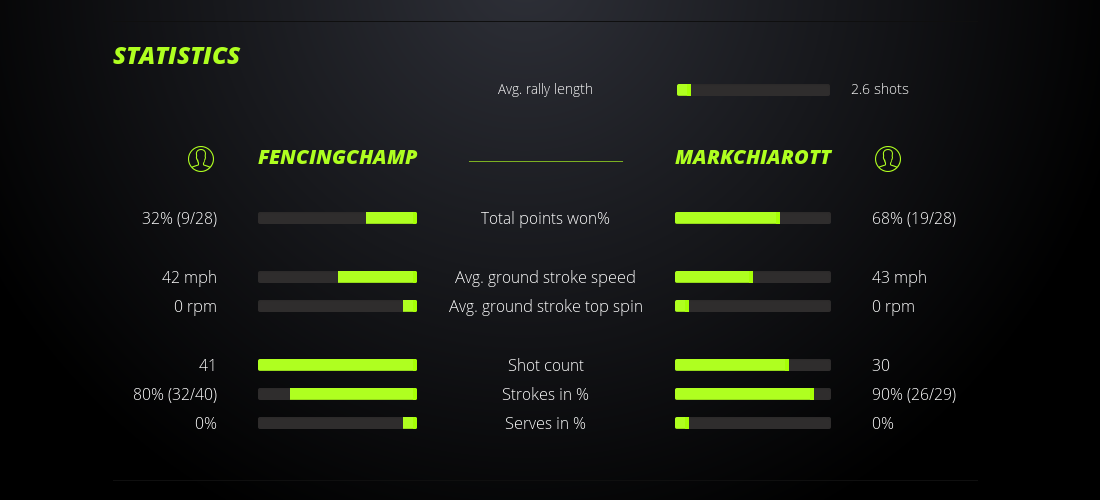Click FencingChamp's shot count bar
This screenshot has width=1100, height=500.
(337, 365)
